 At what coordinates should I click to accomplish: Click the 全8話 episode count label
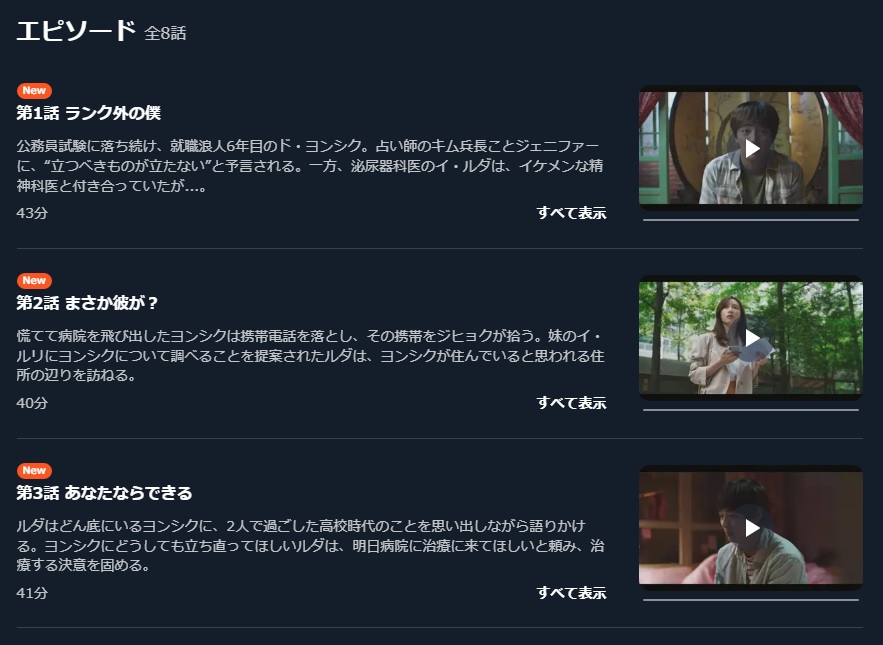pos(165,33)
